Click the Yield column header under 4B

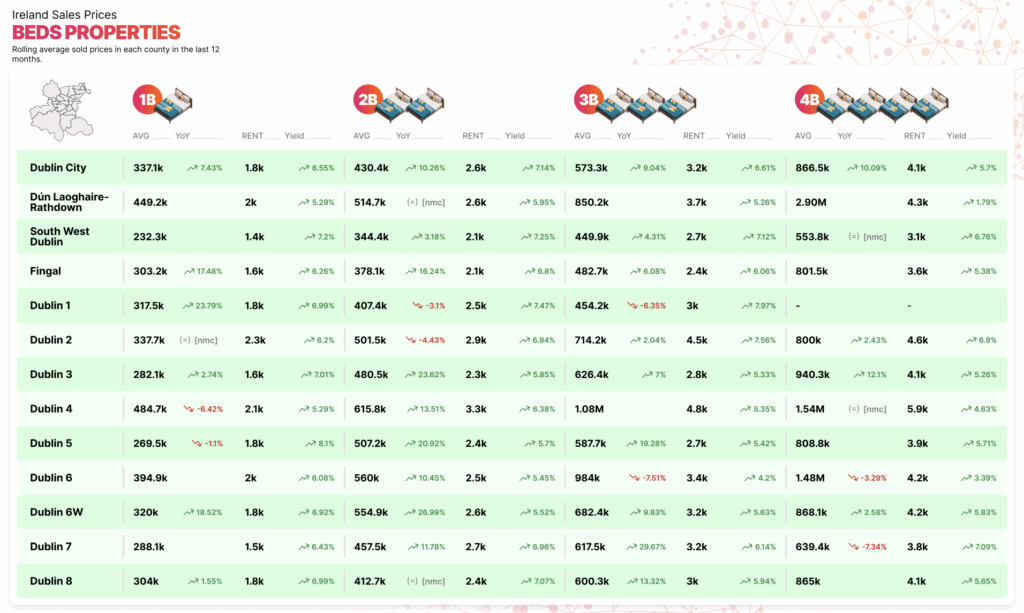coord(956,136)
